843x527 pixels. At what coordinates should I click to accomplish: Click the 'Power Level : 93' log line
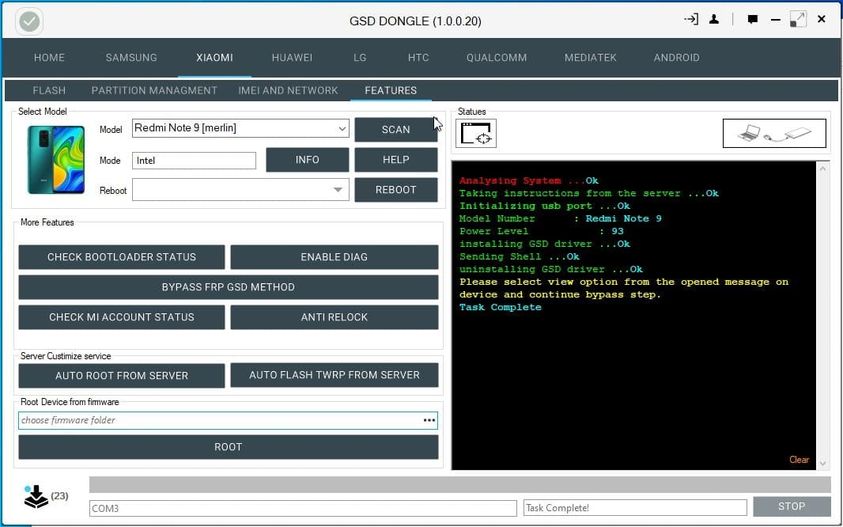[x=541, y=231]
